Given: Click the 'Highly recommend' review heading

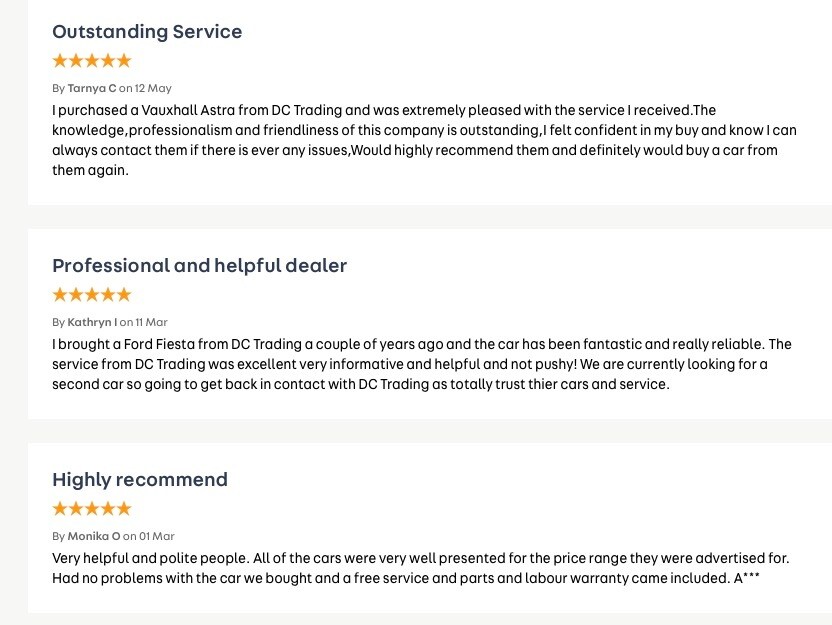Looking at the screenshot, I should 140,480.
